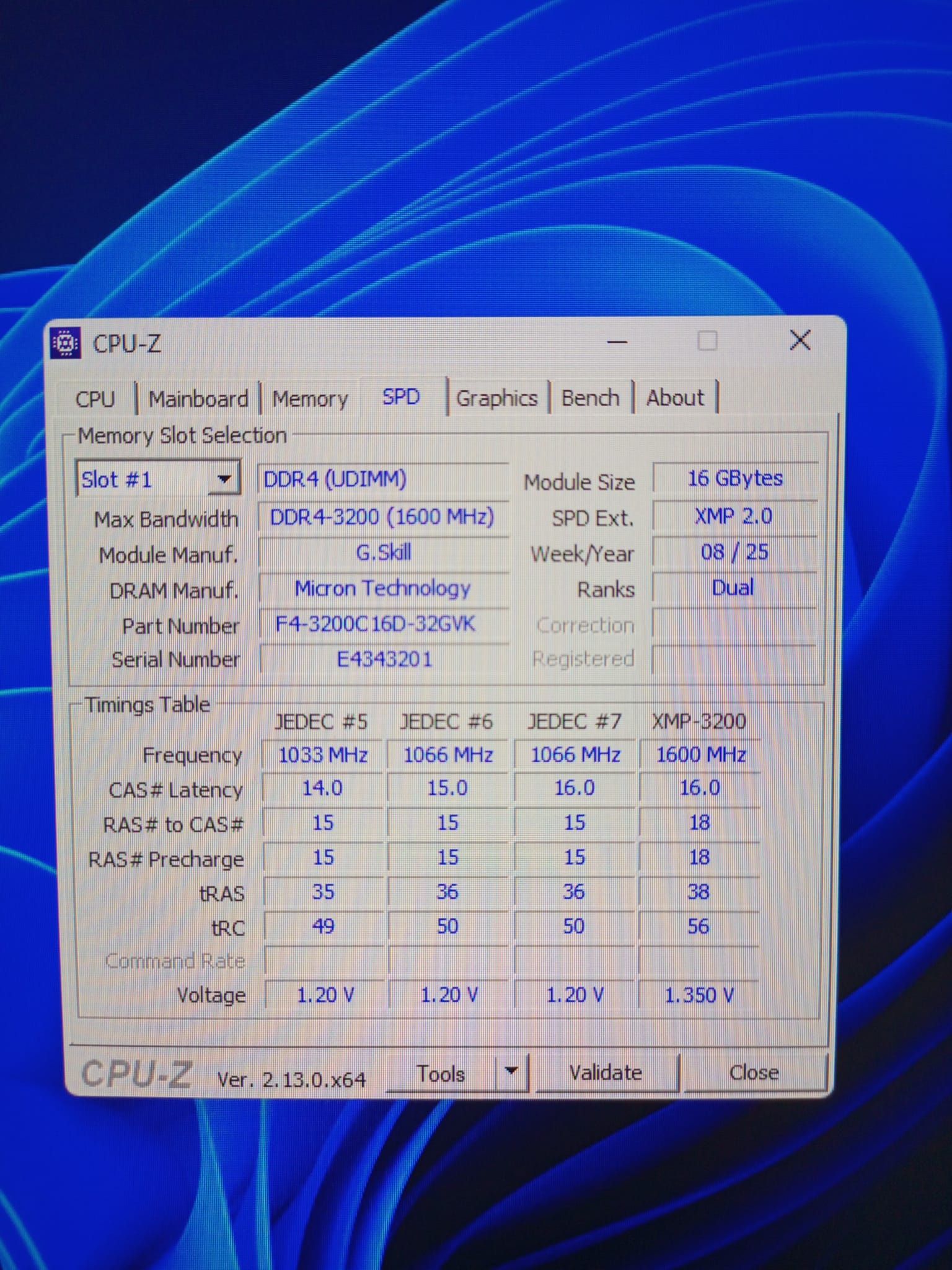Click the XMP 2.0 SPD Ext. value
The width and height of the screenshot is (952, 1270).
735,516
